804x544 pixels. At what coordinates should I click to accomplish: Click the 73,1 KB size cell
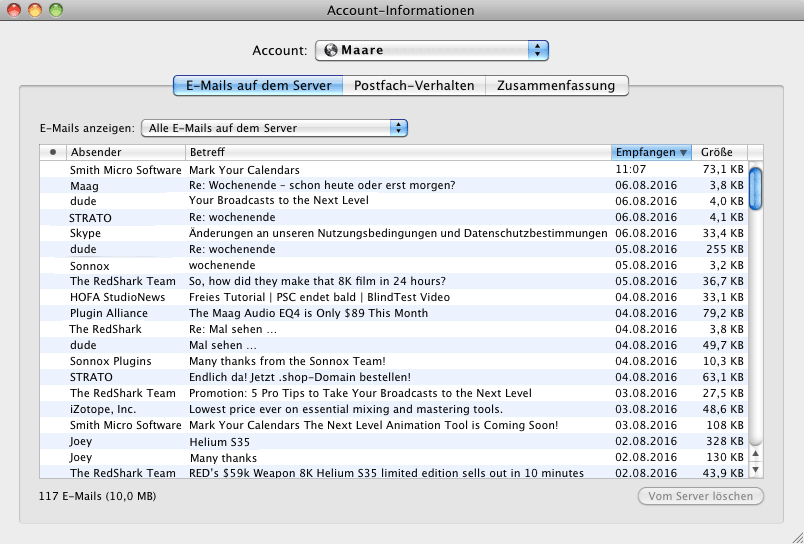tap(723, 170)
